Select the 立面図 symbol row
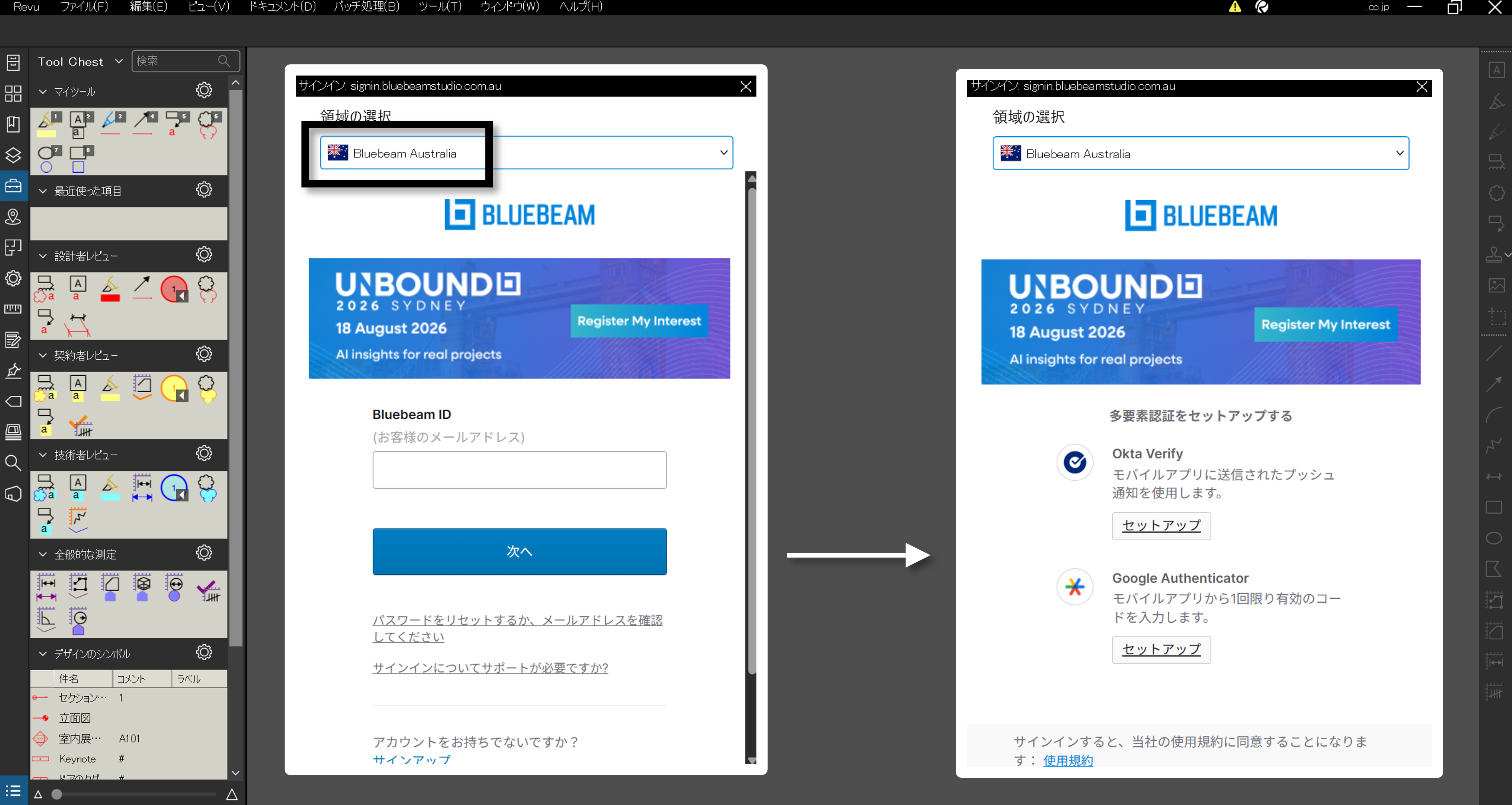 tap(129, 718)
